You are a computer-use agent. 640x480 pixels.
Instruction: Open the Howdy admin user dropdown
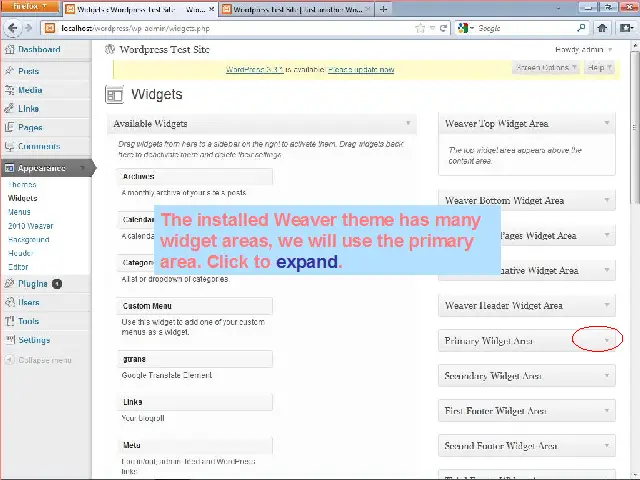[x=583, y=50]
